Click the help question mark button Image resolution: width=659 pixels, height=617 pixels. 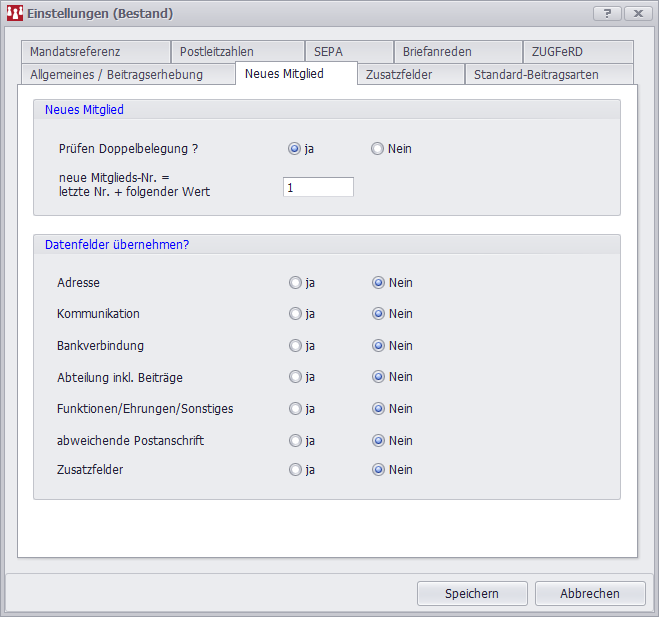pyautogui.click(x=607, y=13)
